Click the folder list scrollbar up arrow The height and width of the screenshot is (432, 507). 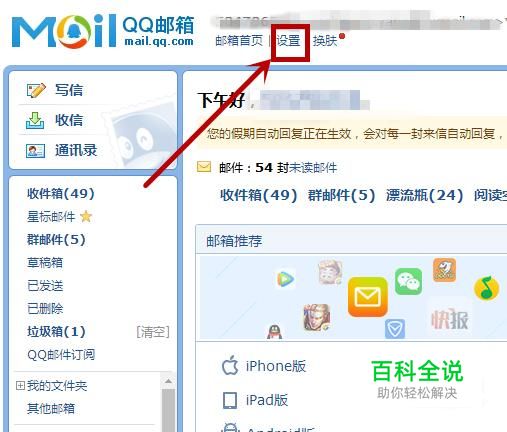[168, 381]
